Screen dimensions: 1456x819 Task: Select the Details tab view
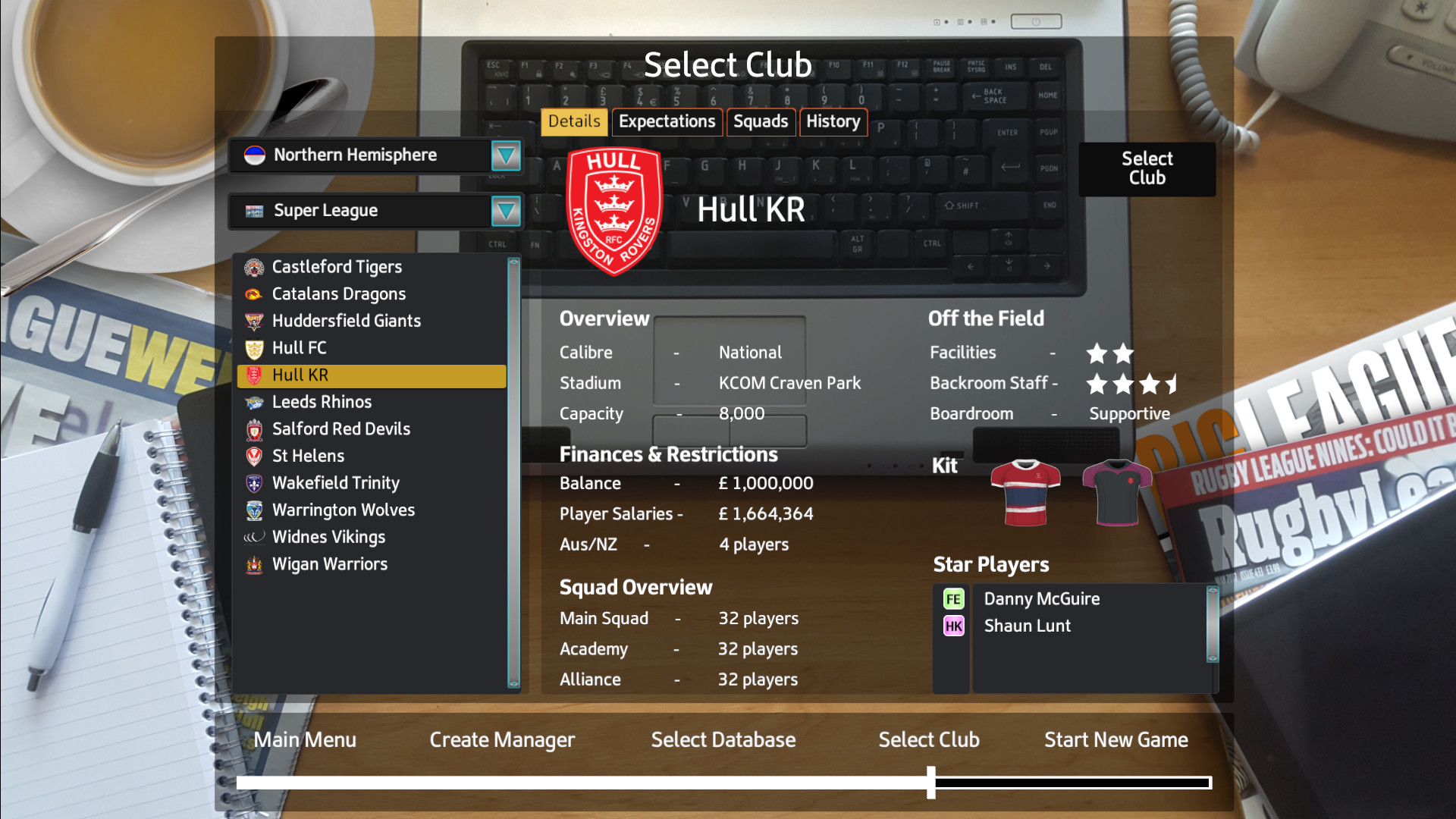click(572, 121)
